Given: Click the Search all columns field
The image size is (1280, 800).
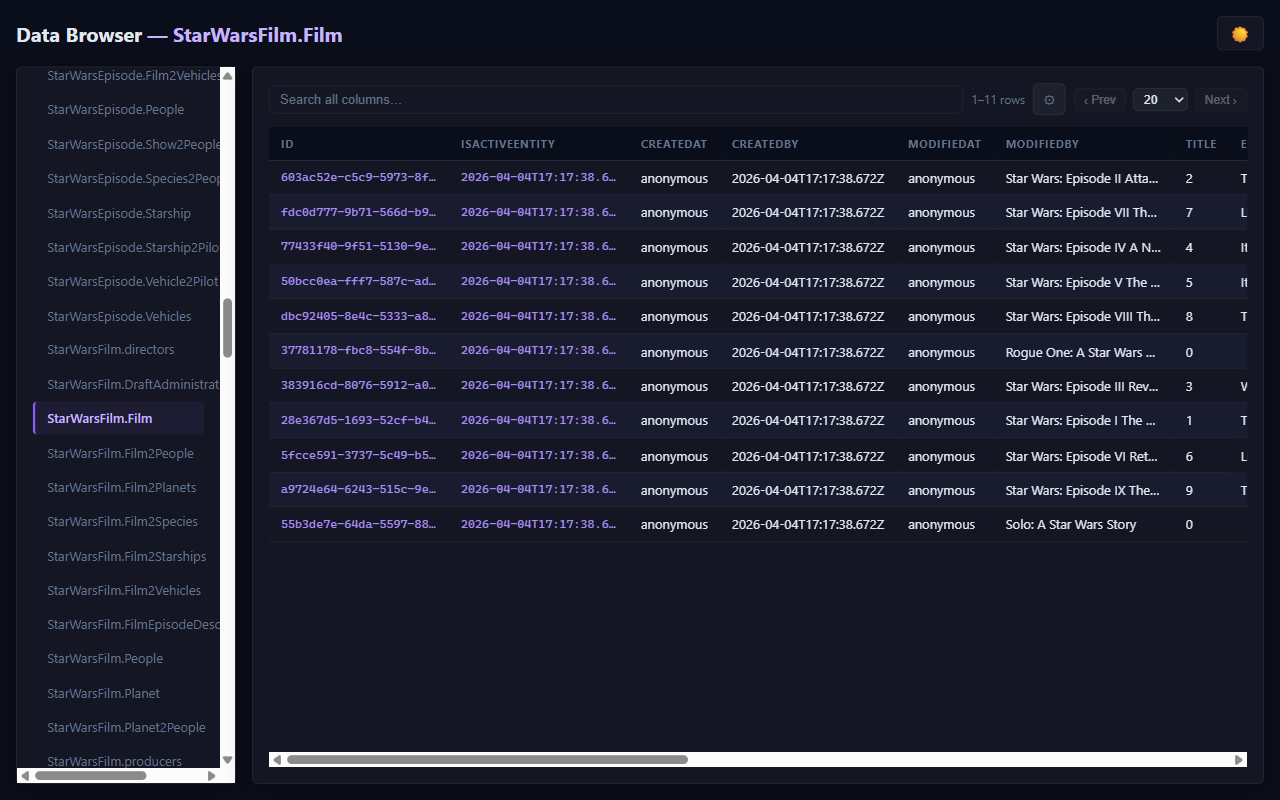Looking at the screenshot, I should point(616,99).
